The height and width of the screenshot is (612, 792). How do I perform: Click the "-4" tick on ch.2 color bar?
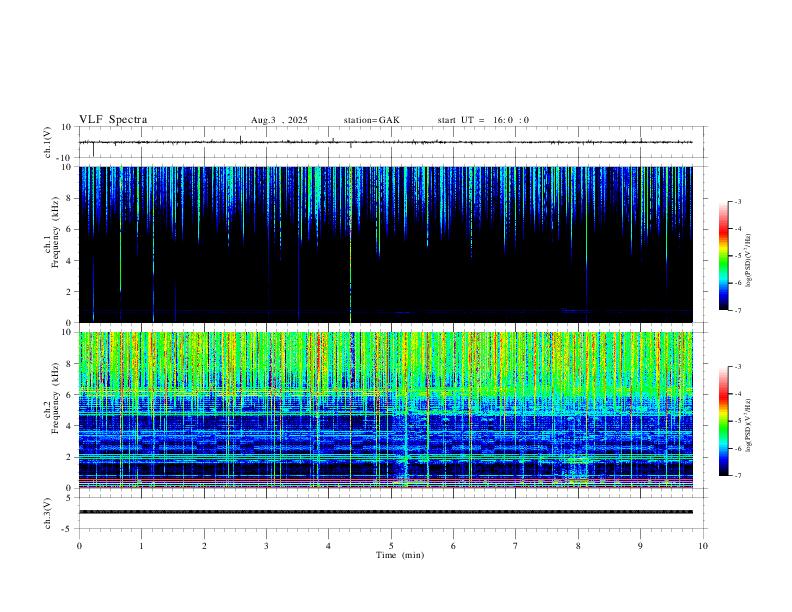click(x=737, y=394)
